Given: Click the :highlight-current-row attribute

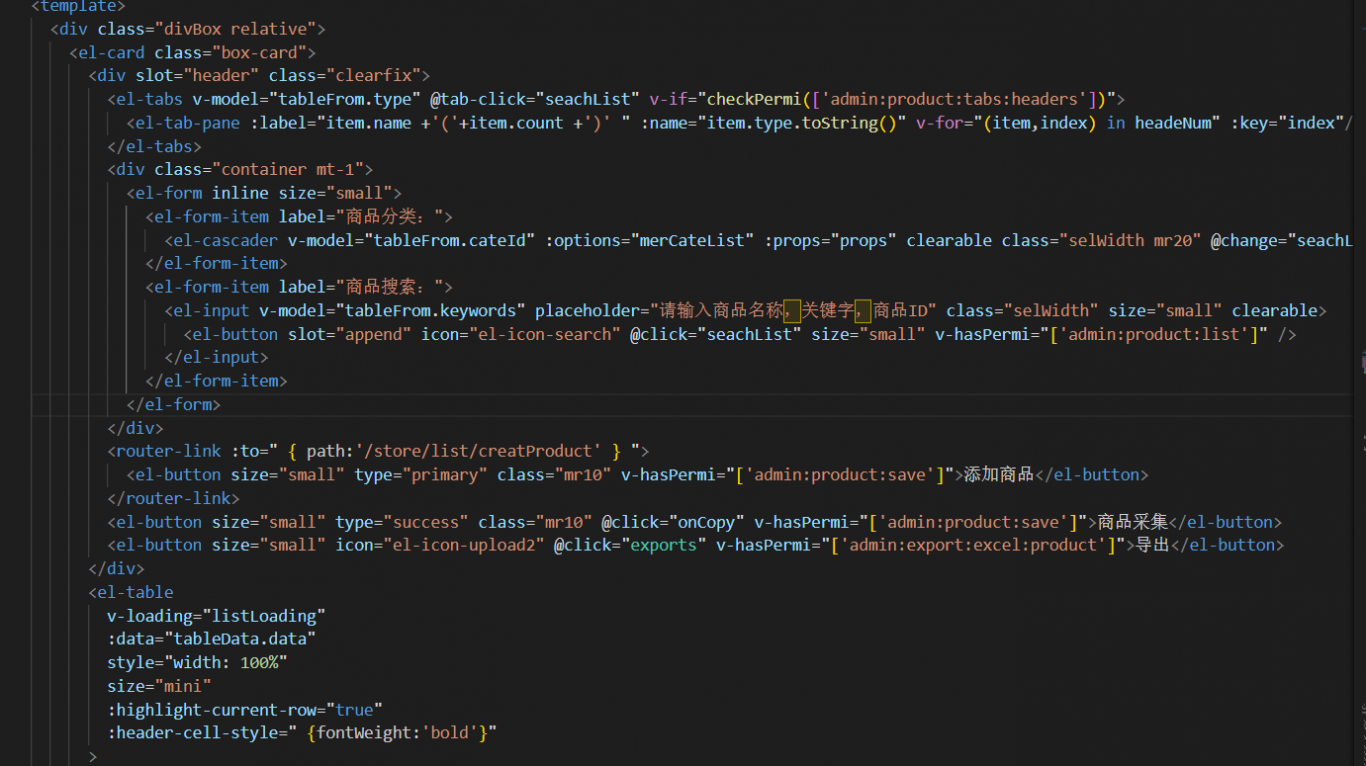Looking at the screenshot, I should [x=245, y=710].
